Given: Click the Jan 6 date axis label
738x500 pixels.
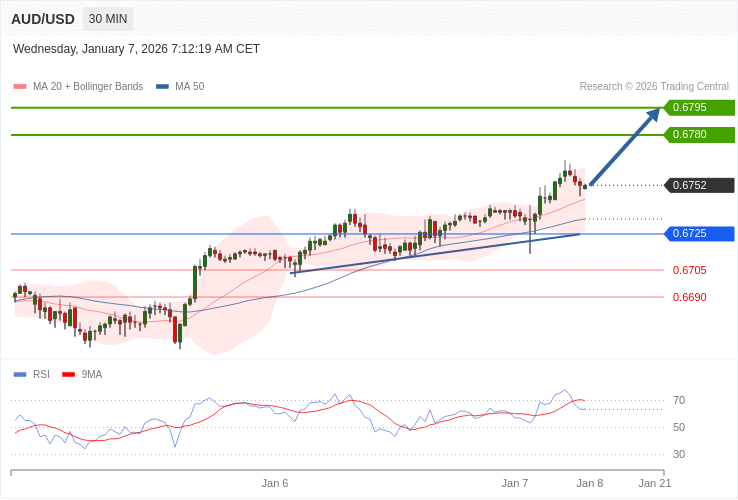Looking at the screenshot, I should pos(275,483).
